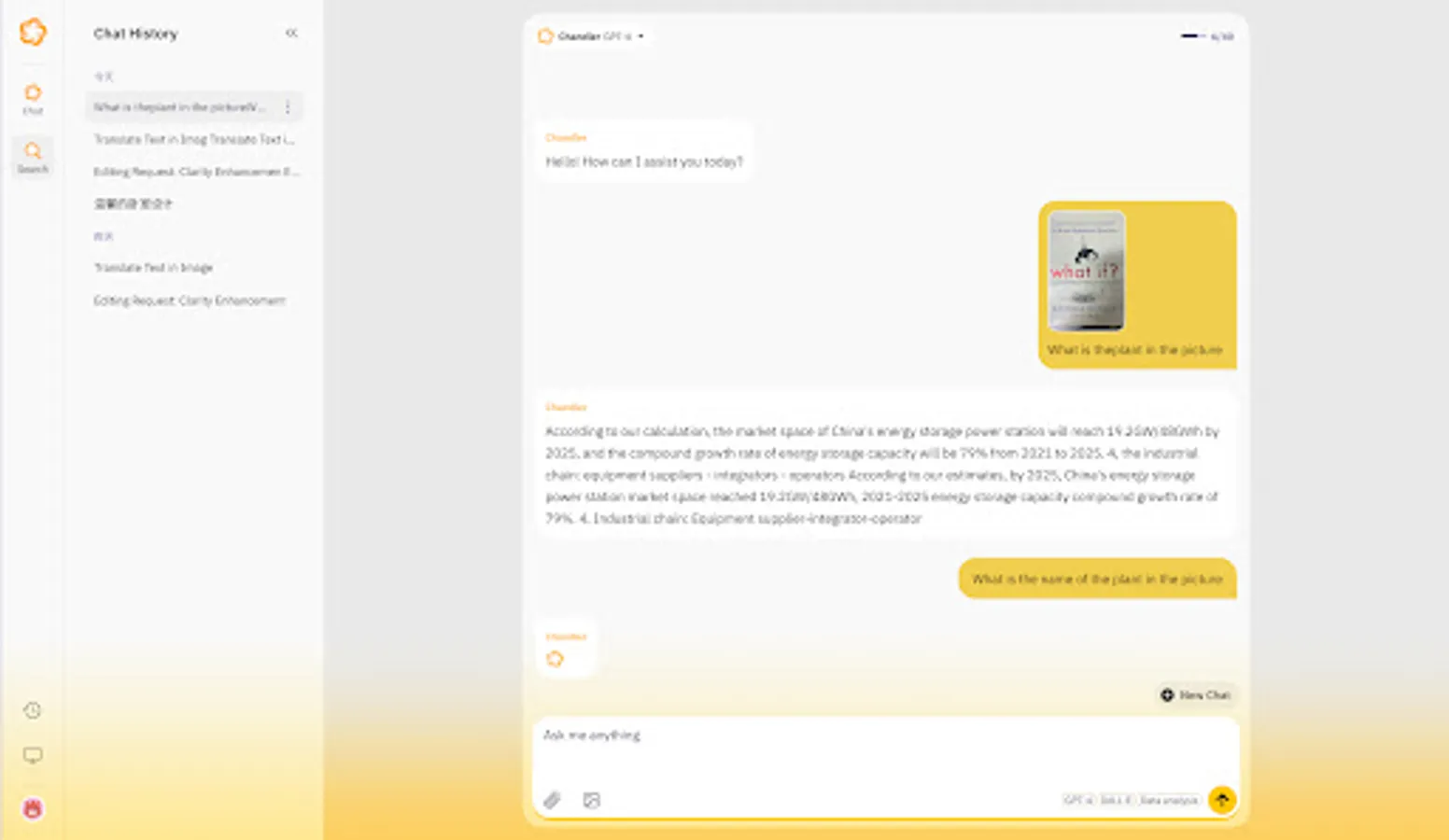Open the three-dot menu on the active conversation

pos(288,106)
